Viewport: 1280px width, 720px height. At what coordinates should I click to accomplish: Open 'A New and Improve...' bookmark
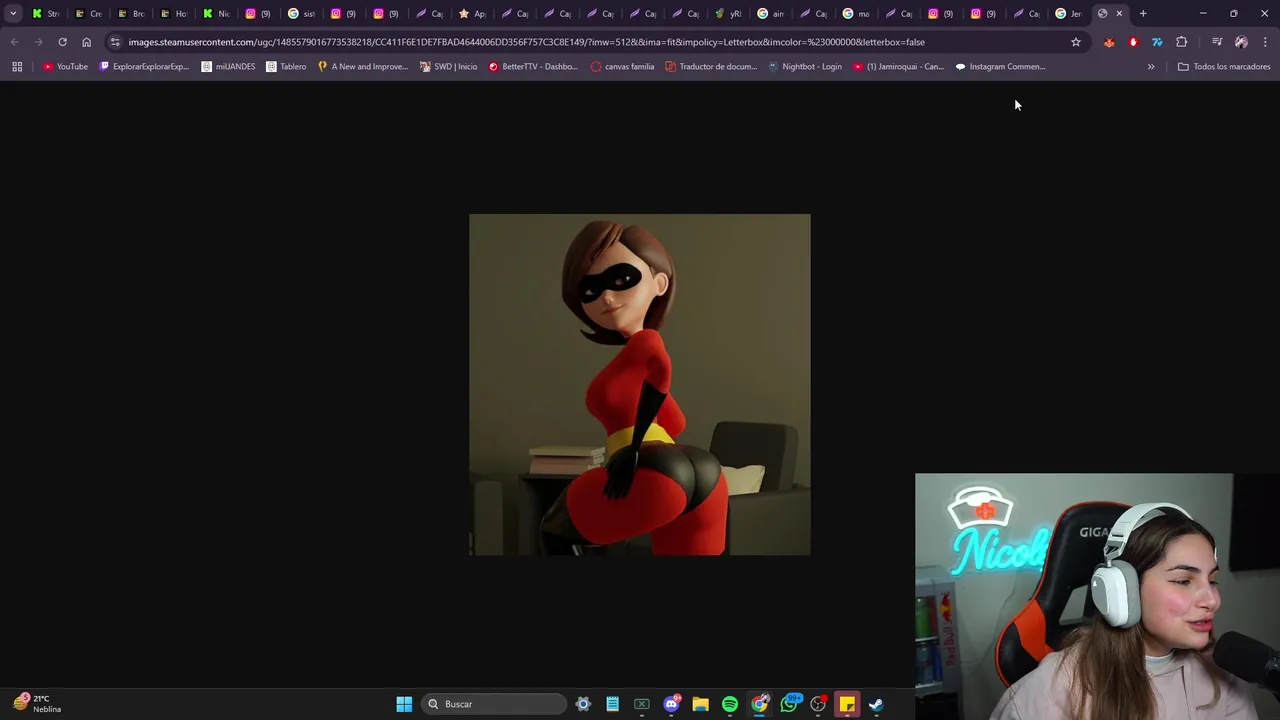(362, 67)
